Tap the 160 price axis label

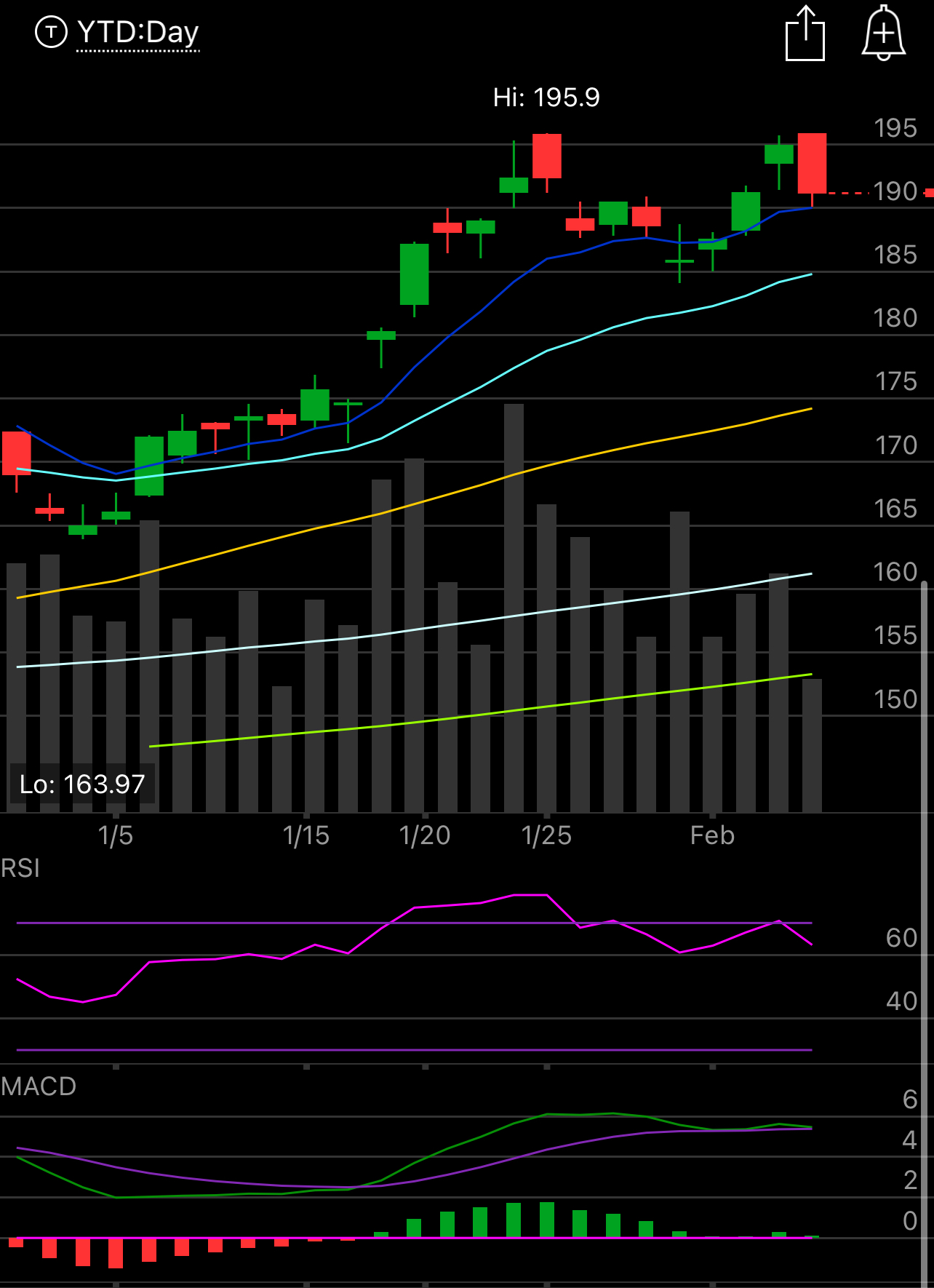[x=895, y=572]
